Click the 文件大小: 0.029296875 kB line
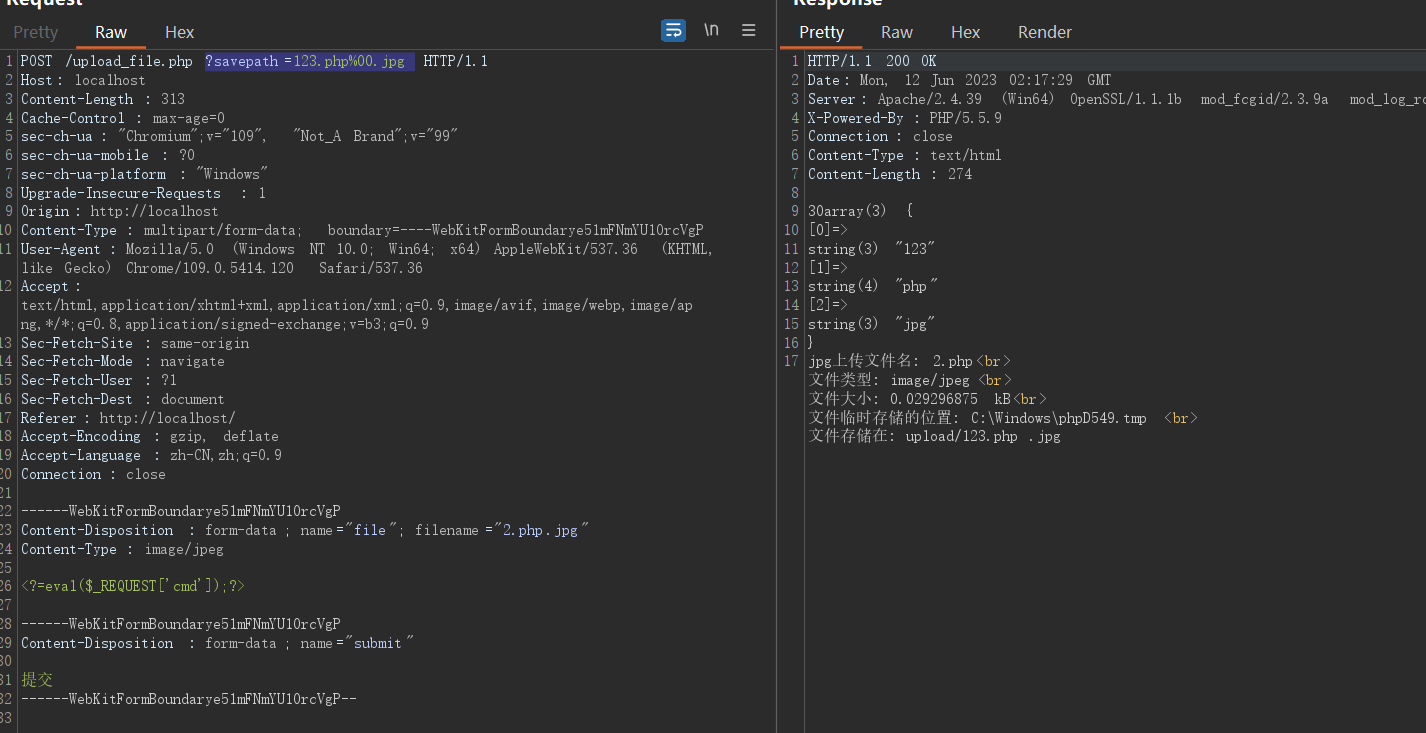This screenshot has width=1426, height=733. coord(928,399)
